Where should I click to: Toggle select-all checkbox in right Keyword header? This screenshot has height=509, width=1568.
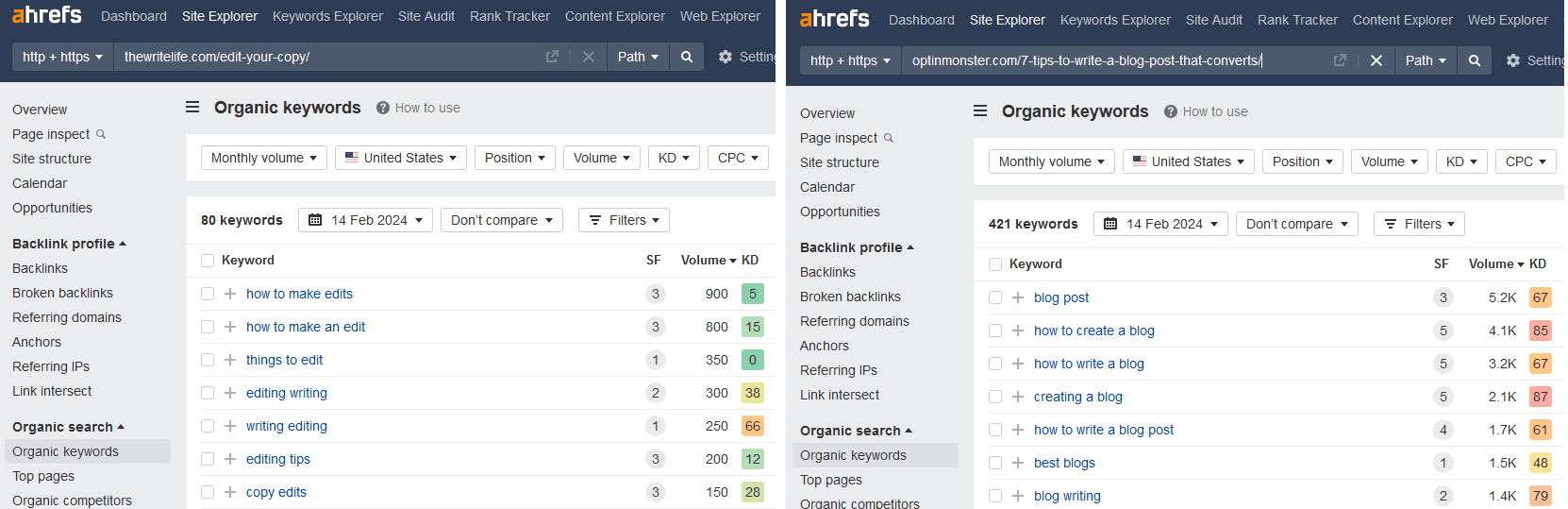[995, 264]
